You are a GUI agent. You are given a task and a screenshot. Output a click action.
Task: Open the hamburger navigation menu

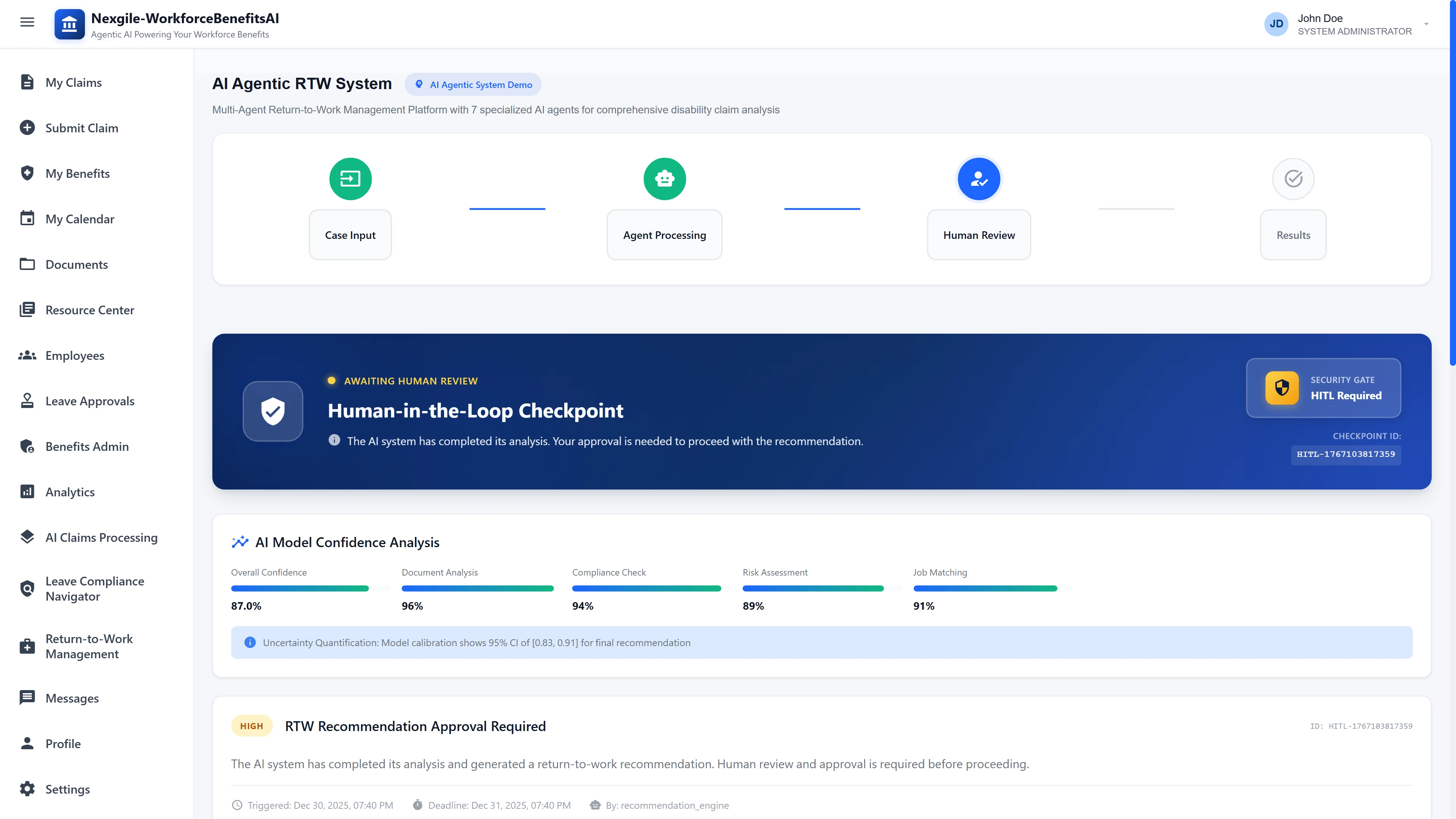[x=27, y=22]
